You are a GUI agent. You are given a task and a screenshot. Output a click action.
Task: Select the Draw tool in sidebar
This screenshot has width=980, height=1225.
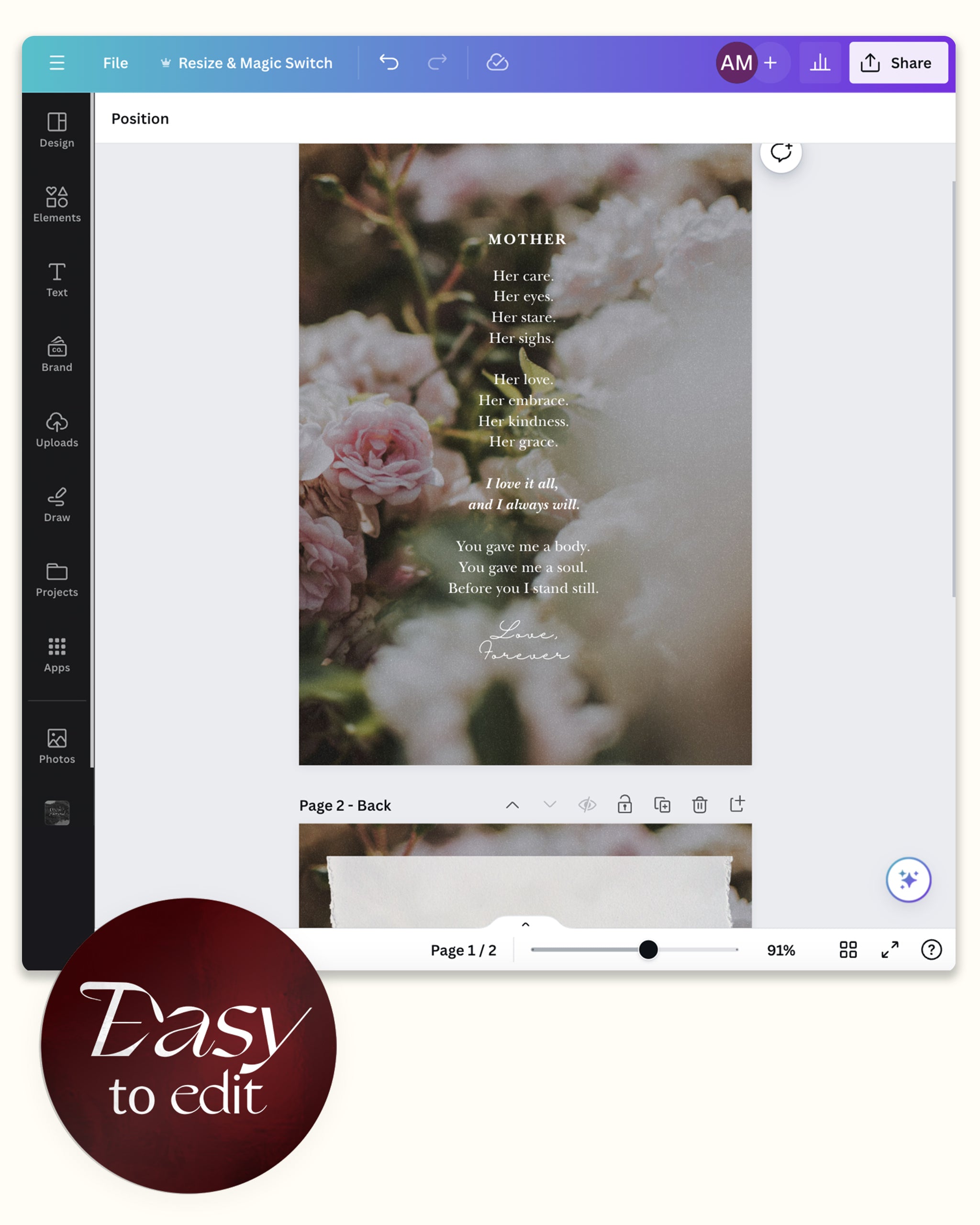(x=56, y=504)
